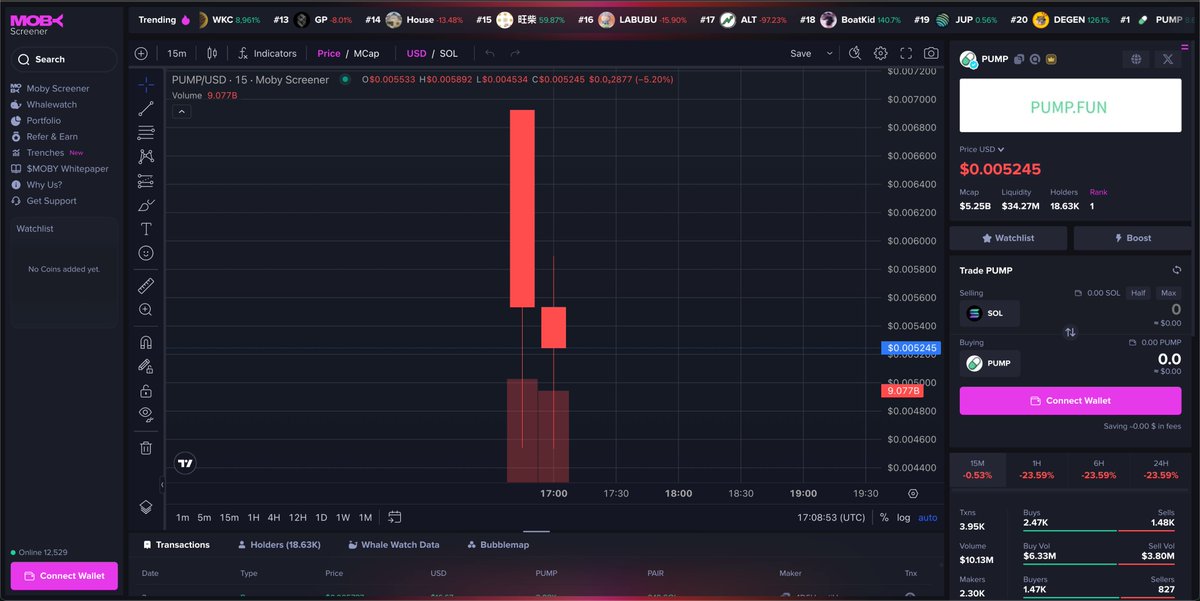Viewport: 1200px width, 601px height.
Task: Open the 15m interval dropdown in toolbar
Action: (x=177, y=53)
